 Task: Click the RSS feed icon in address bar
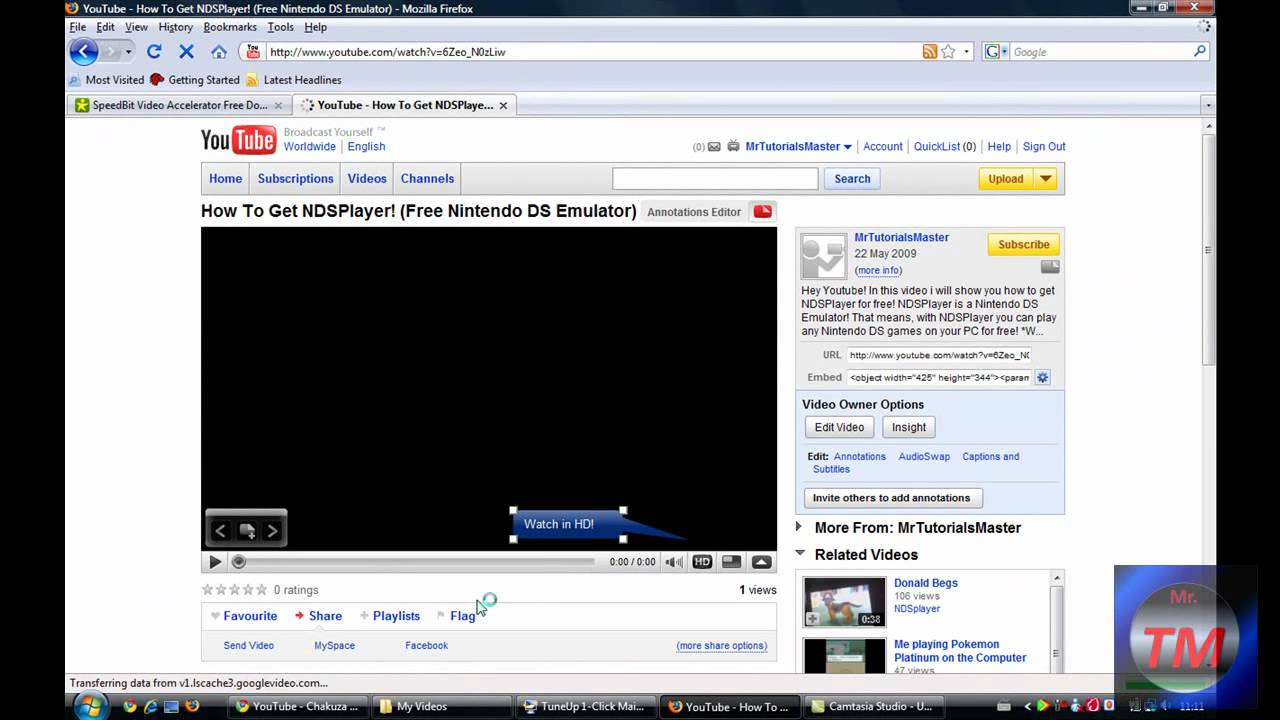[930, 51]
